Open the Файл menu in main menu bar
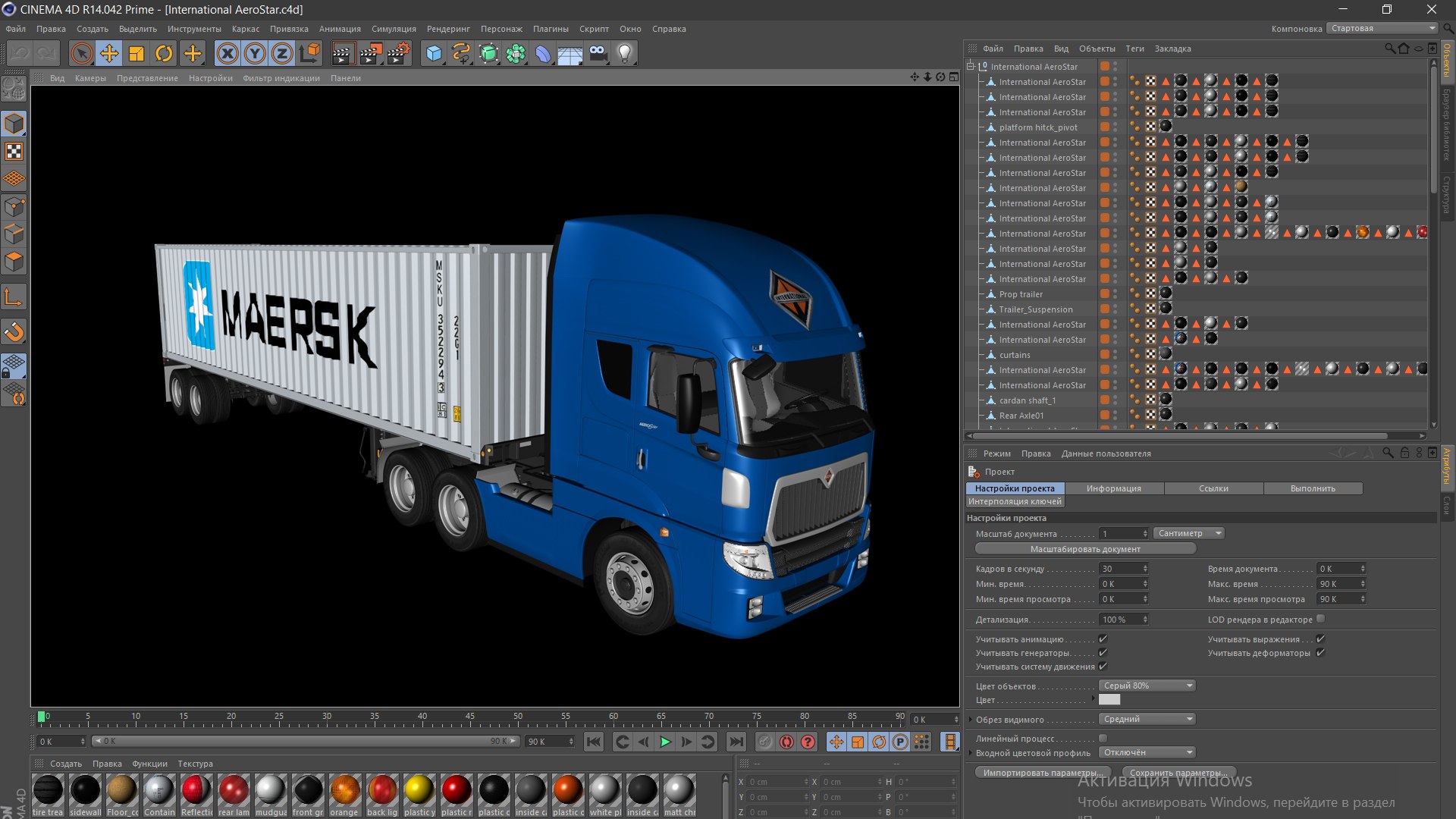The image size is (1456, 819). (16, 29)
